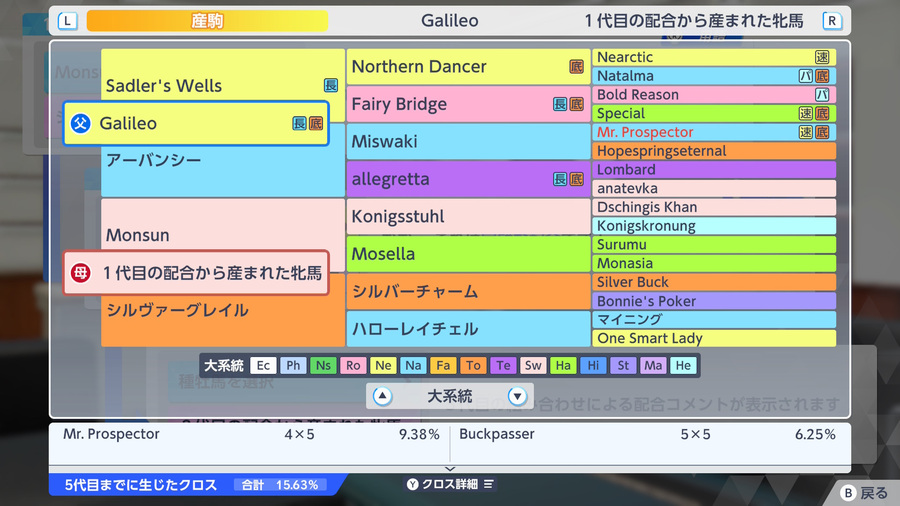Click the Ns lineage color swatch
The image size is (900, 506).
[323, 365]
